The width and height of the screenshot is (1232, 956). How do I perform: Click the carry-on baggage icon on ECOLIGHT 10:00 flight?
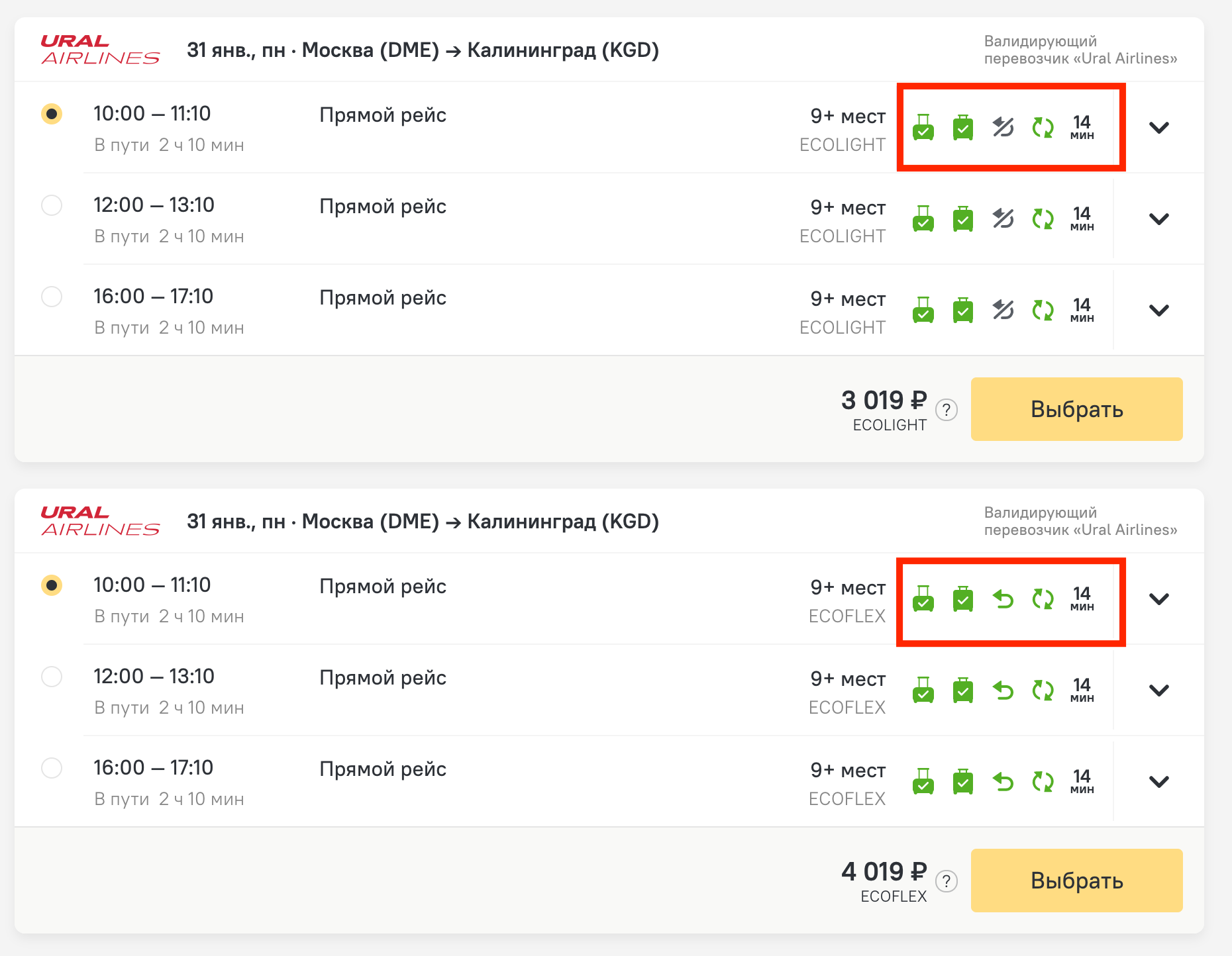(x=923, y=127)
